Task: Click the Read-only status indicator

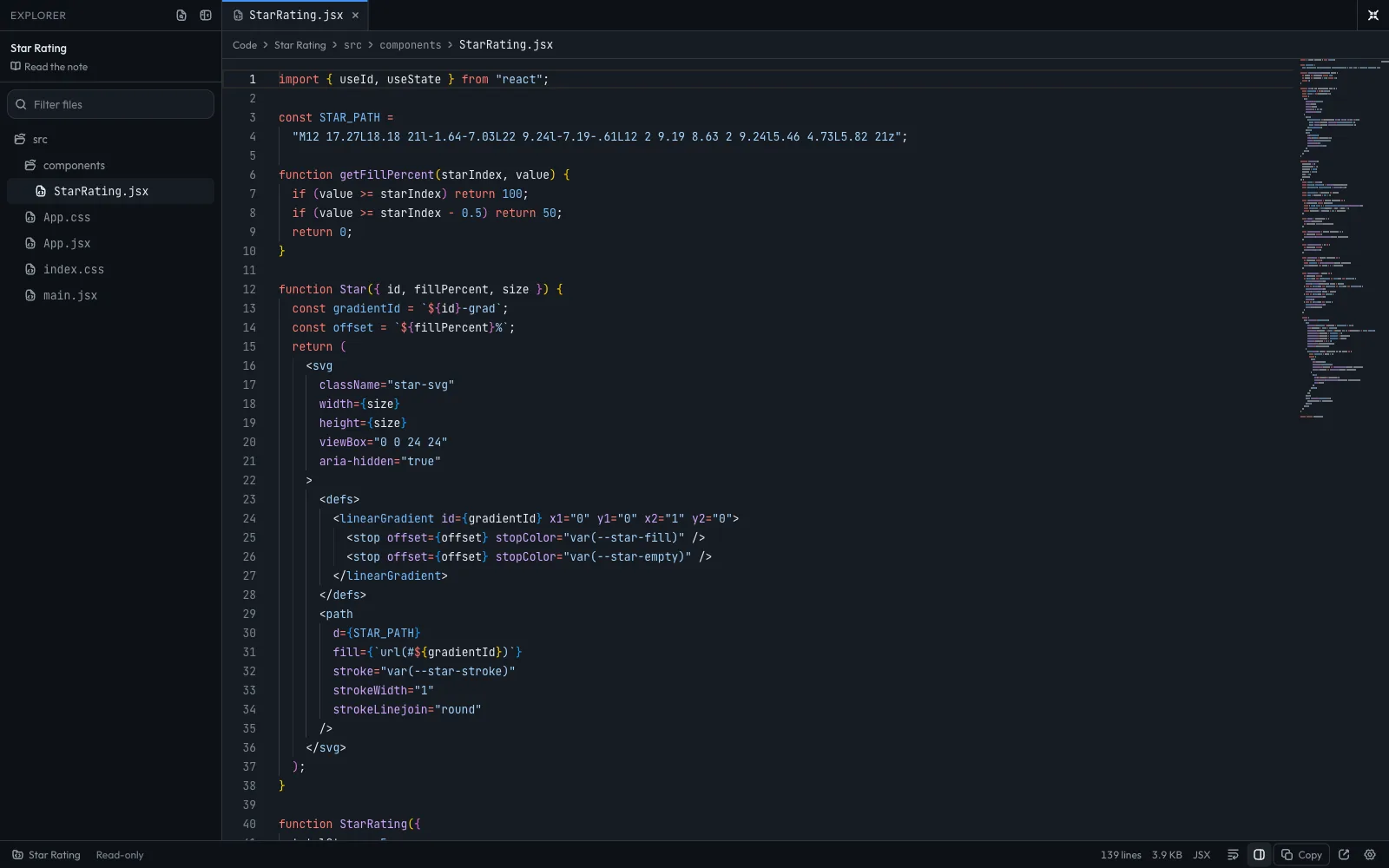Action: pos(120,855)
